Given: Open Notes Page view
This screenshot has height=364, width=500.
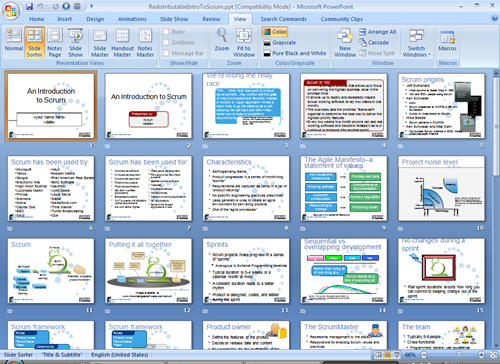Looking at the screenshot, I should (x=55, y=42).
